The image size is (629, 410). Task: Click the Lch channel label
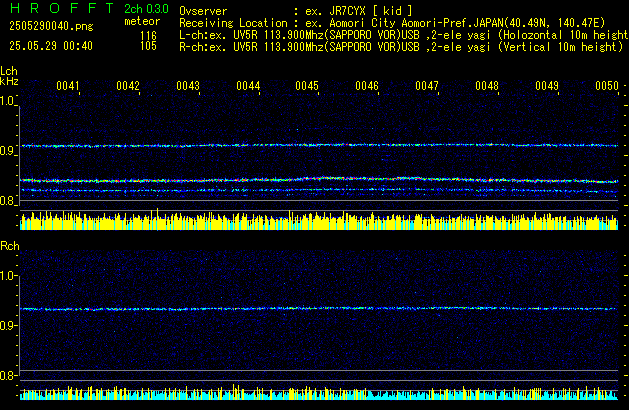9,71
